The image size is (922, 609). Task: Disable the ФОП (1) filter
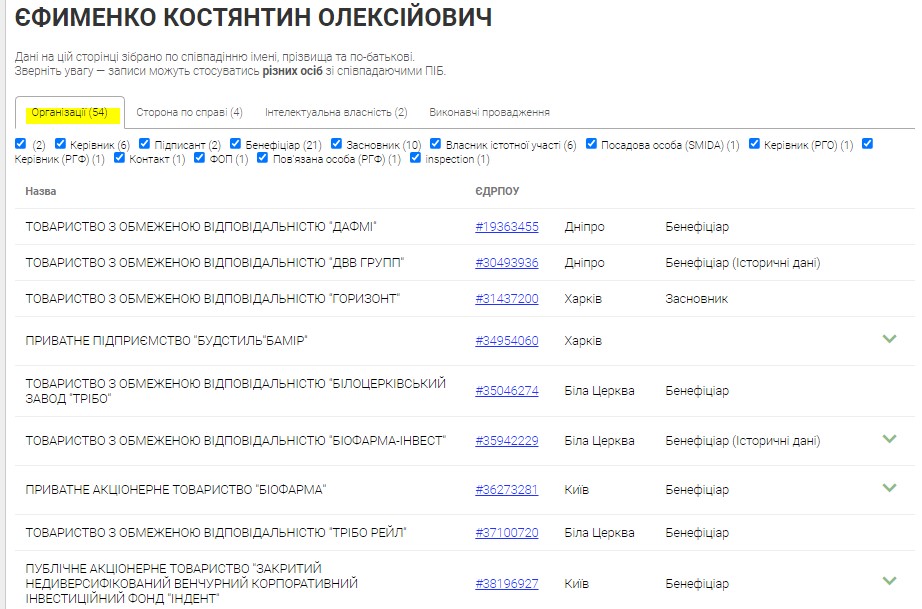coord(200,158)
